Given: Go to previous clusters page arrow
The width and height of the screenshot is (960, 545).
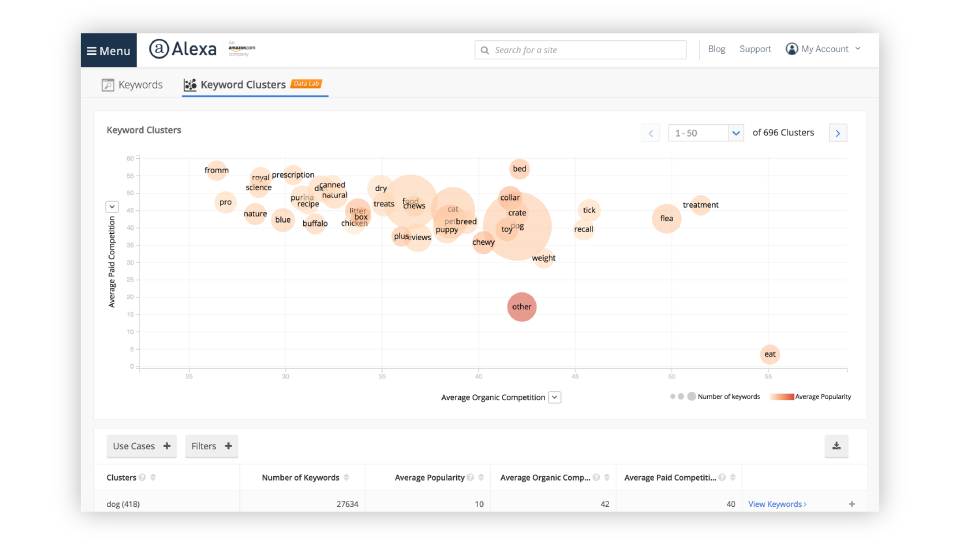Looking at the screenshot, I should 651,133.
